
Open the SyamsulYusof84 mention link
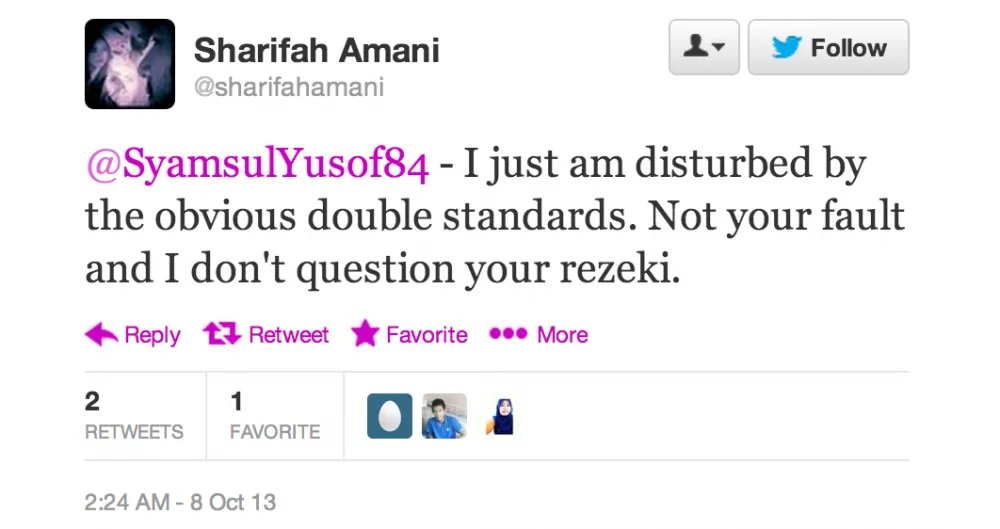pyautogui.click(x=257, y=166)
